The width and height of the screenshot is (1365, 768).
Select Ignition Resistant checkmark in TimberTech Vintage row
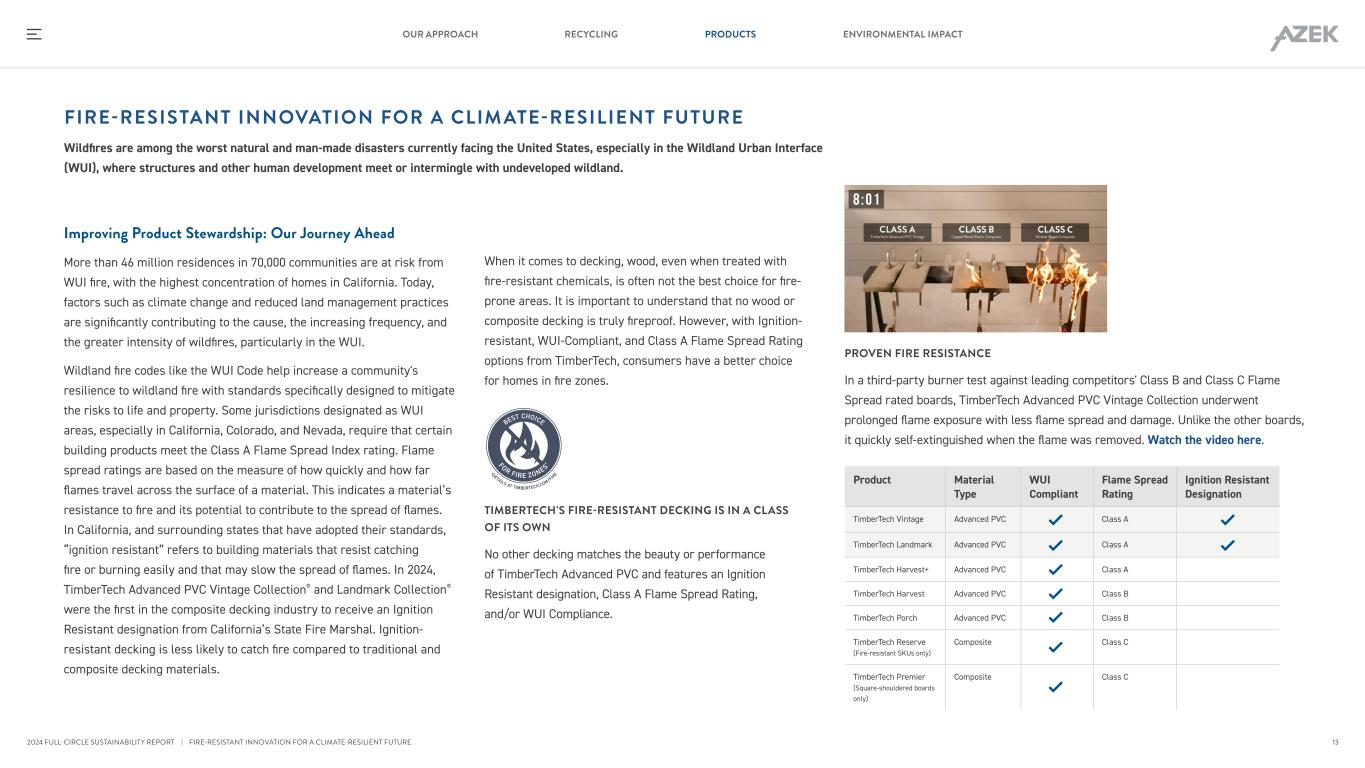click(1227, 520)
